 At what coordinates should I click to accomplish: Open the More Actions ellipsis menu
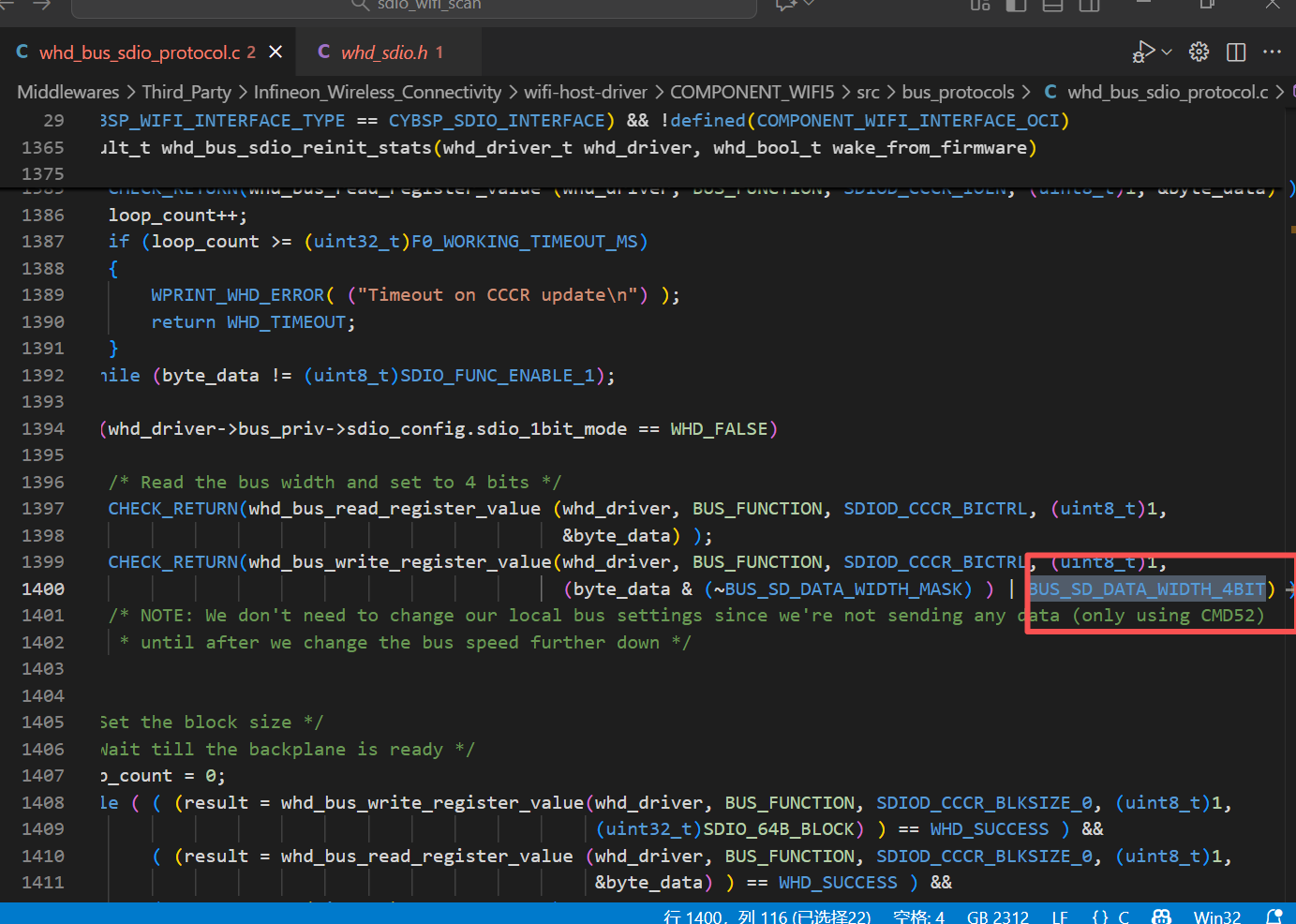1272,52
